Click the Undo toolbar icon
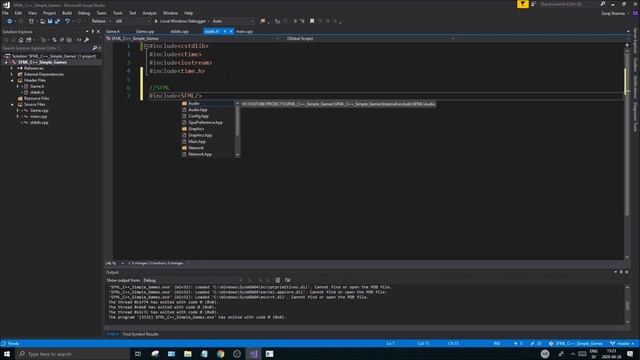640x360 pixels. click(x=67, y=21)
